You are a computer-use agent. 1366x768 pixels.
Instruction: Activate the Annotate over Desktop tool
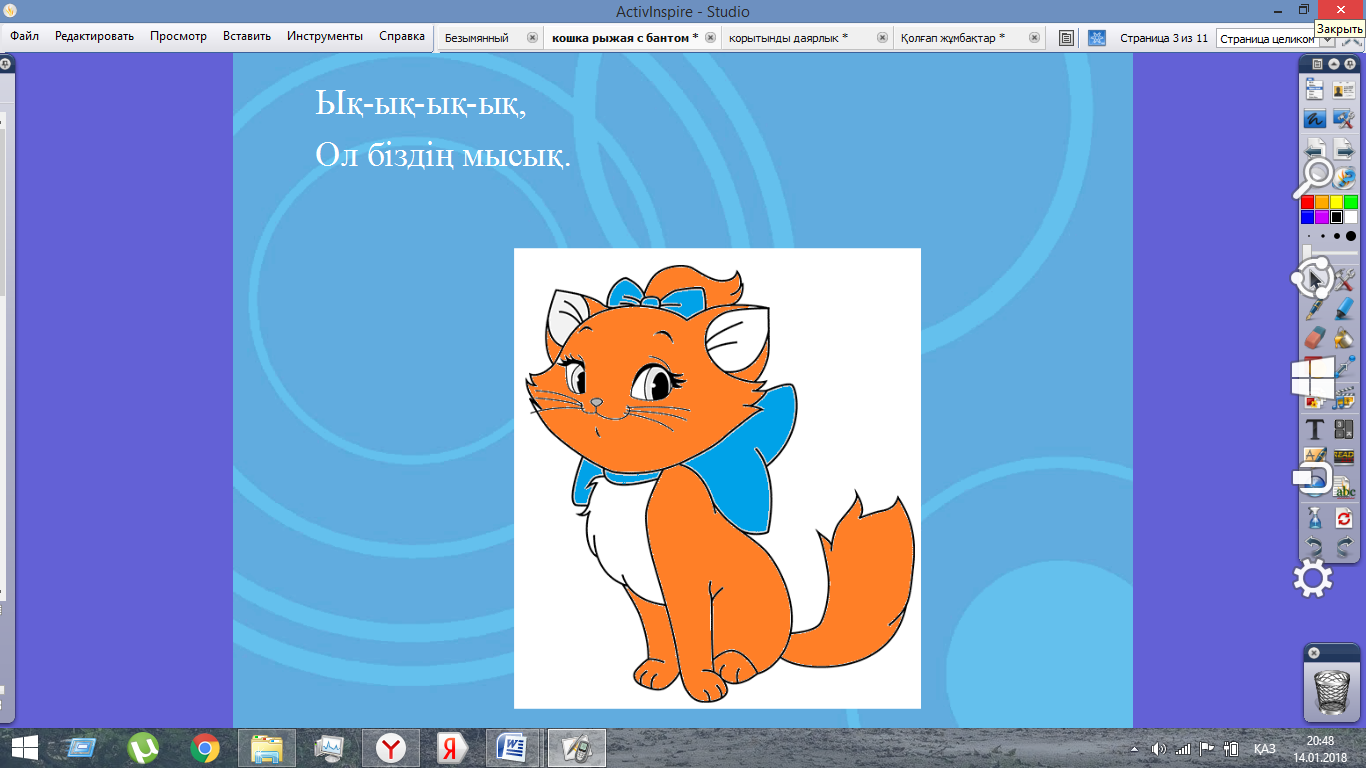click(1314, 119)
